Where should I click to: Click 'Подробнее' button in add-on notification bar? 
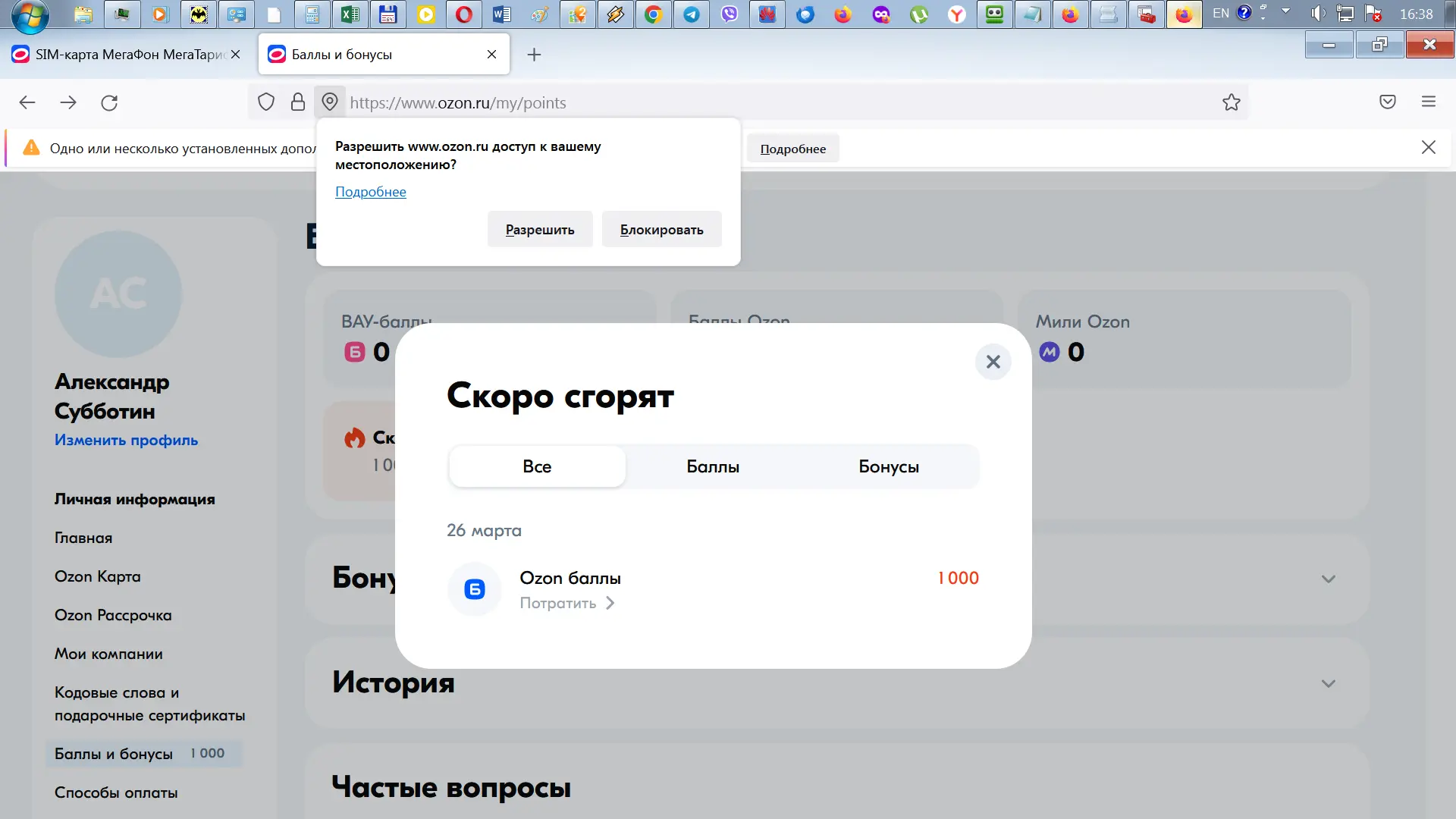click(793, 149)
